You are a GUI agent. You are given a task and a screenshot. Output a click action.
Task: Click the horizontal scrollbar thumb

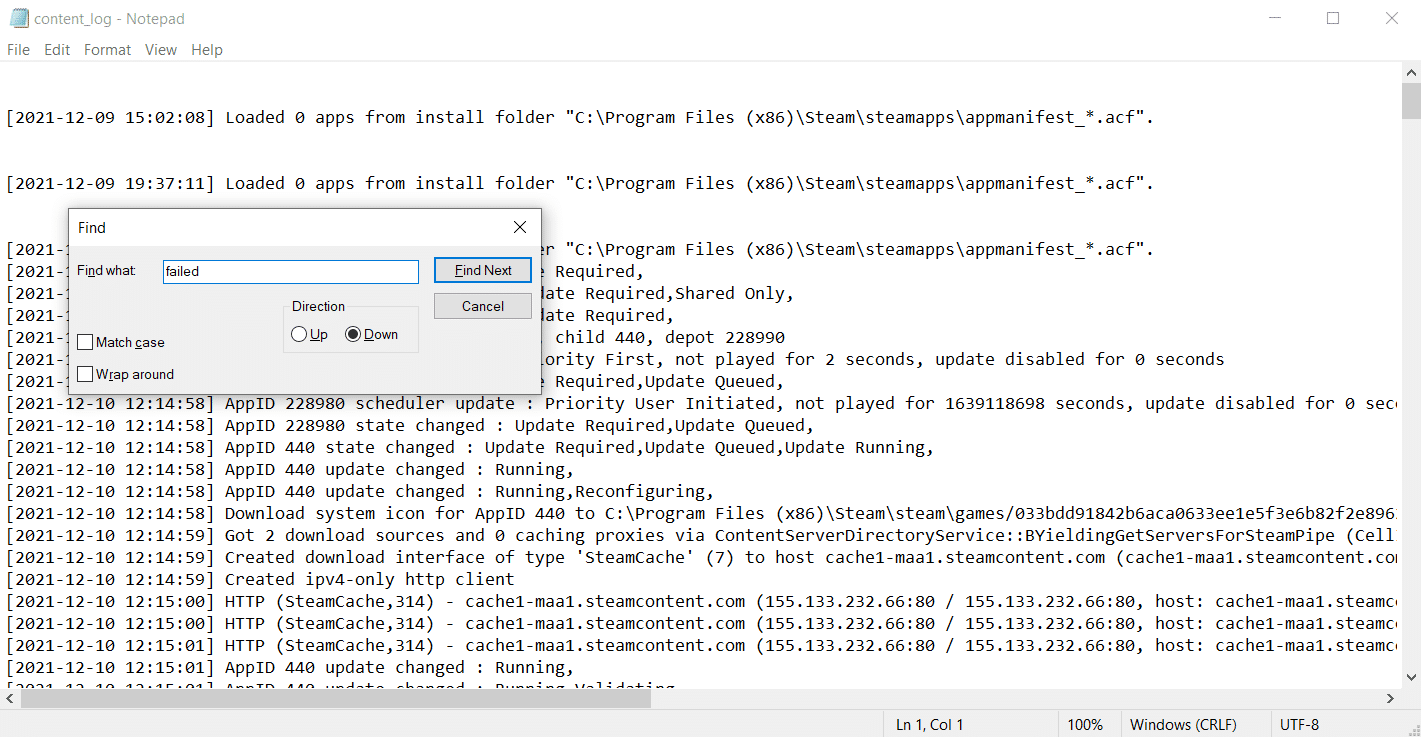pyautogui.click(x=335, y=699)
